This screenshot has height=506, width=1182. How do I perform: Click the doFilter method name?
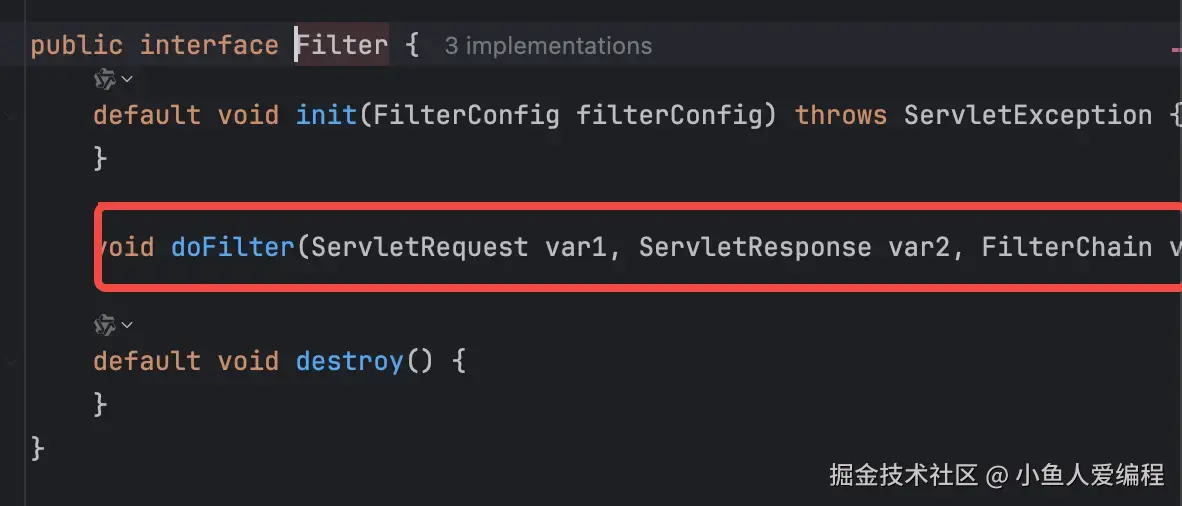click(x=233, y=246)
